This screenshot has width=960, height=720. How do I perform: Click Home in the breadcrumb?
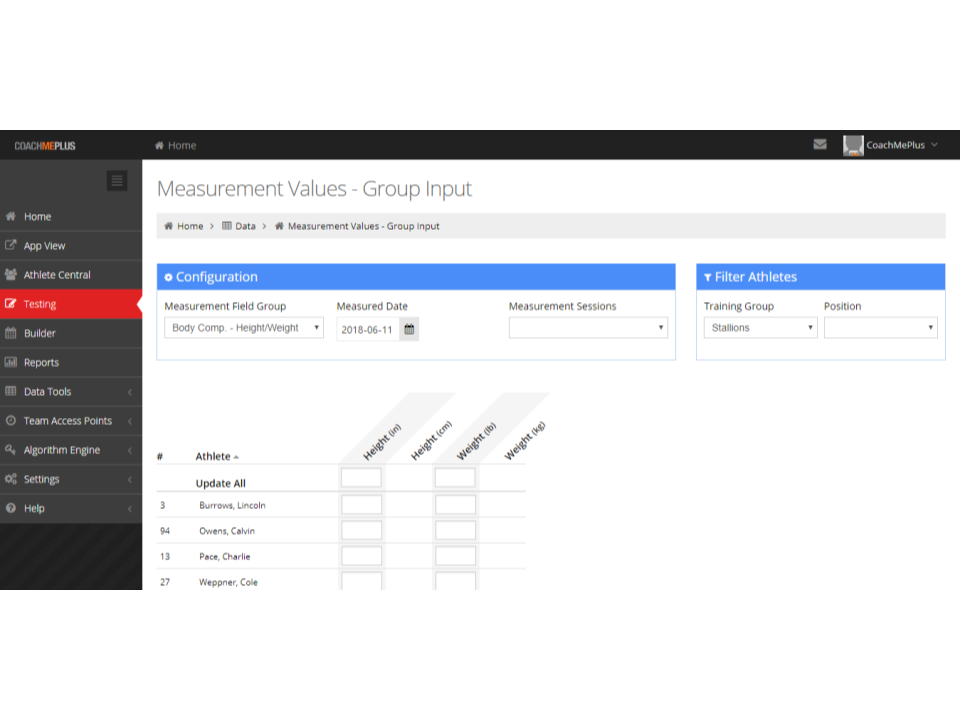pyautogui.click(x=190, y=226)
